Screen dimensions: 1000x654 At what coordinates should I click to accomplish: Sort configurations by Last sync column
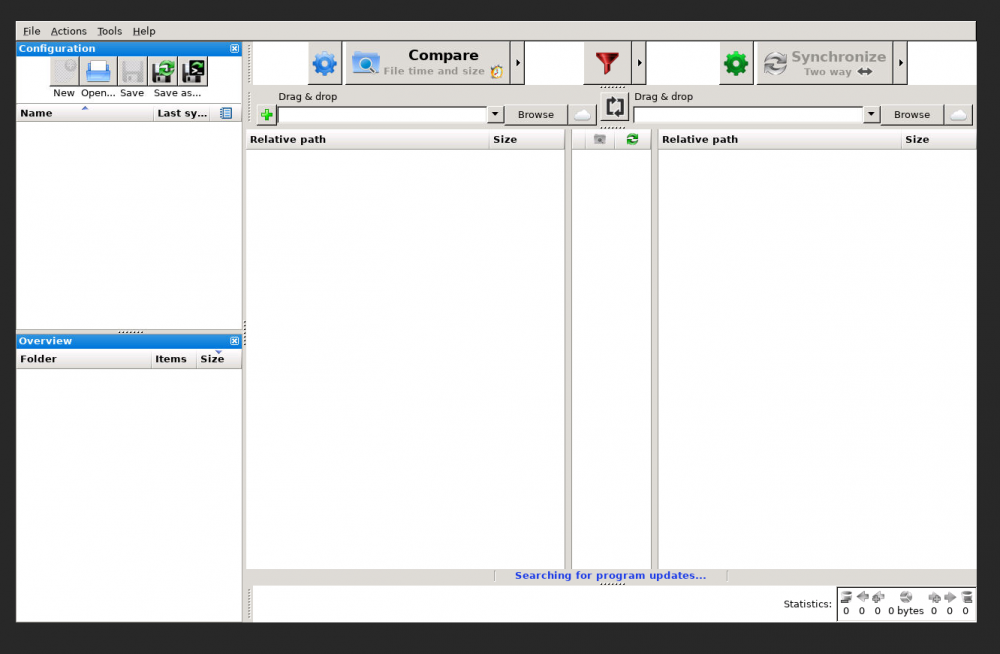(182, 114)
